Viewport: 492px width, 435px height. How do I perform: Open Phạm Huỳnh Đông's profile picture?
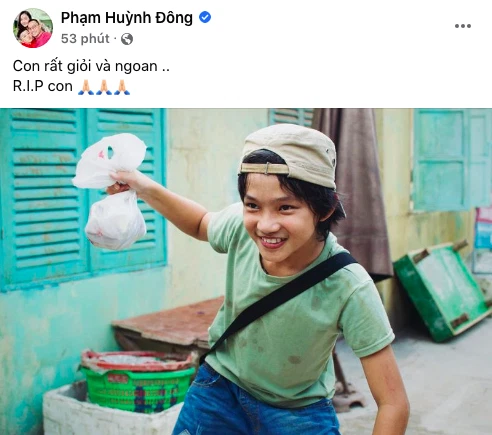[x=33, y=28]
